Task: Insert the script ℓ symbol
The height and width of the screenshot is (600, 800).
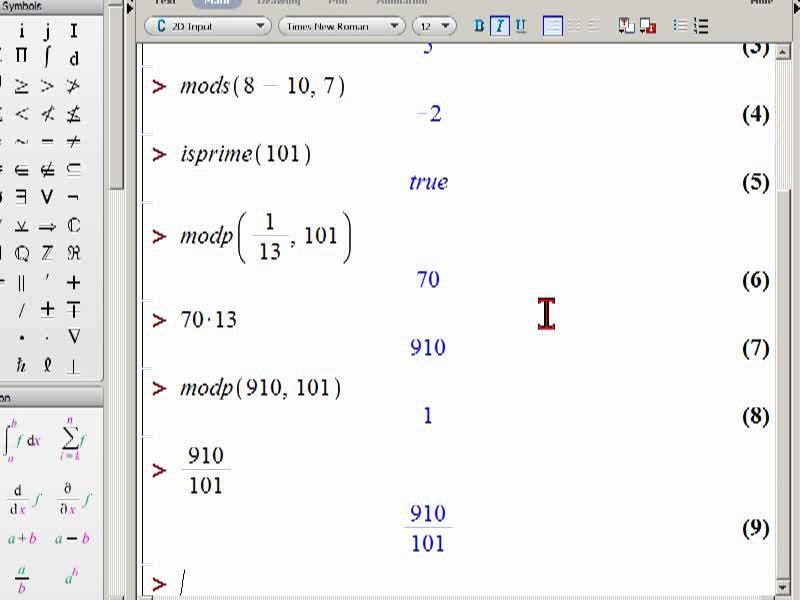Action: coord(47,365)
